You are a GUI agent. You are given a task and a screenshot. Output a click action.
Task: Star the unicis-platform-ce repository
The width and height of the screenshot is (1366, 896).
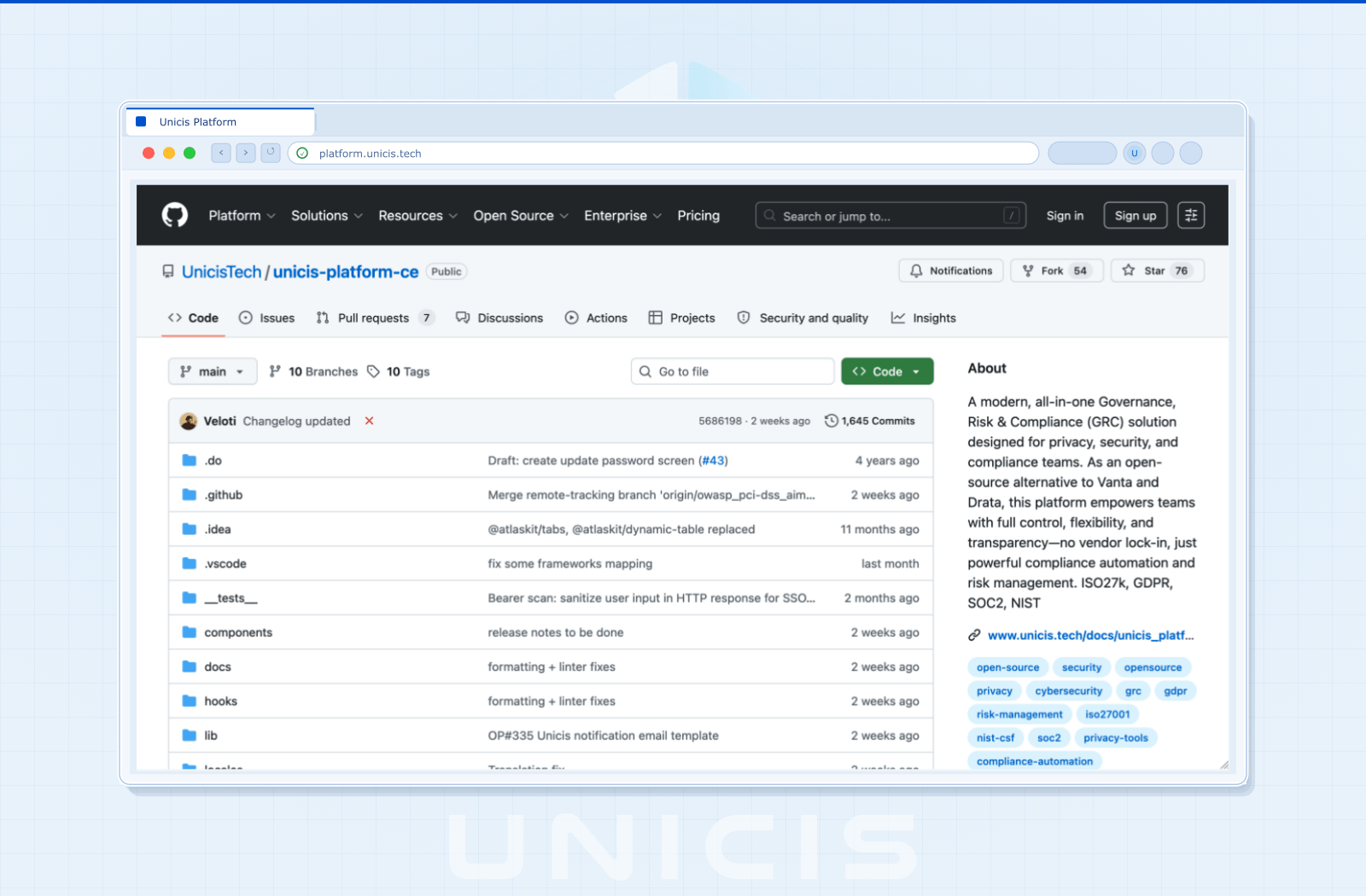pos(1157,271)
